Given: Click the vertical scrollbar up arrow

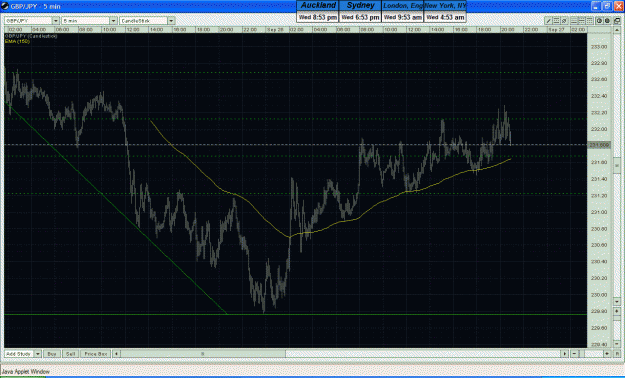Looking at the screenshot, I should click(x=617, y=30).
